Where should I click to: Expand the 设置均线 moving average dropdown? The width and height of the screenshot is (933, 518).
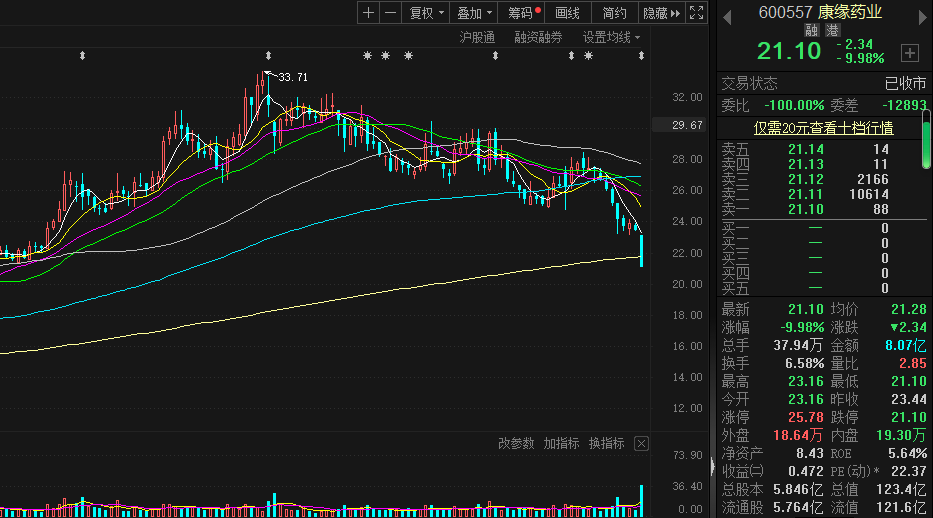click(x=611, y=37)
